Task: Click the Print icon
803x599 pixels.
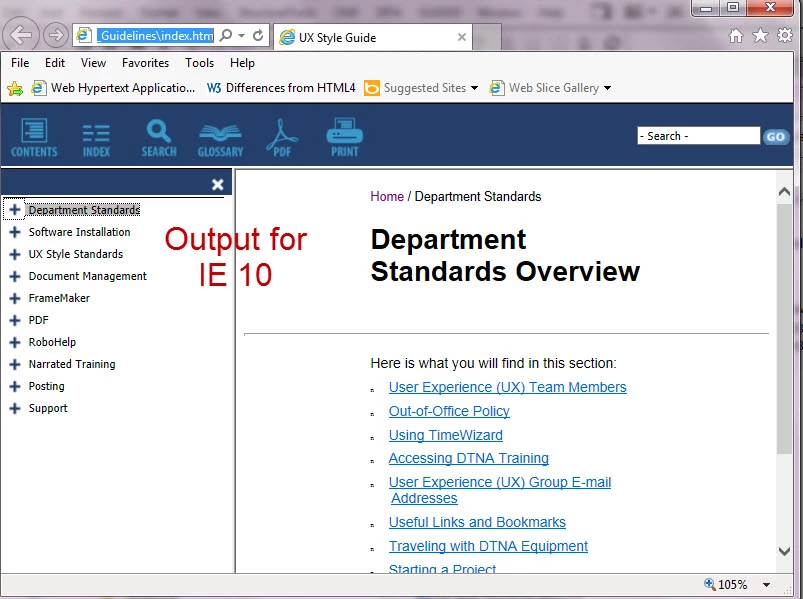Action: (345, 137)
